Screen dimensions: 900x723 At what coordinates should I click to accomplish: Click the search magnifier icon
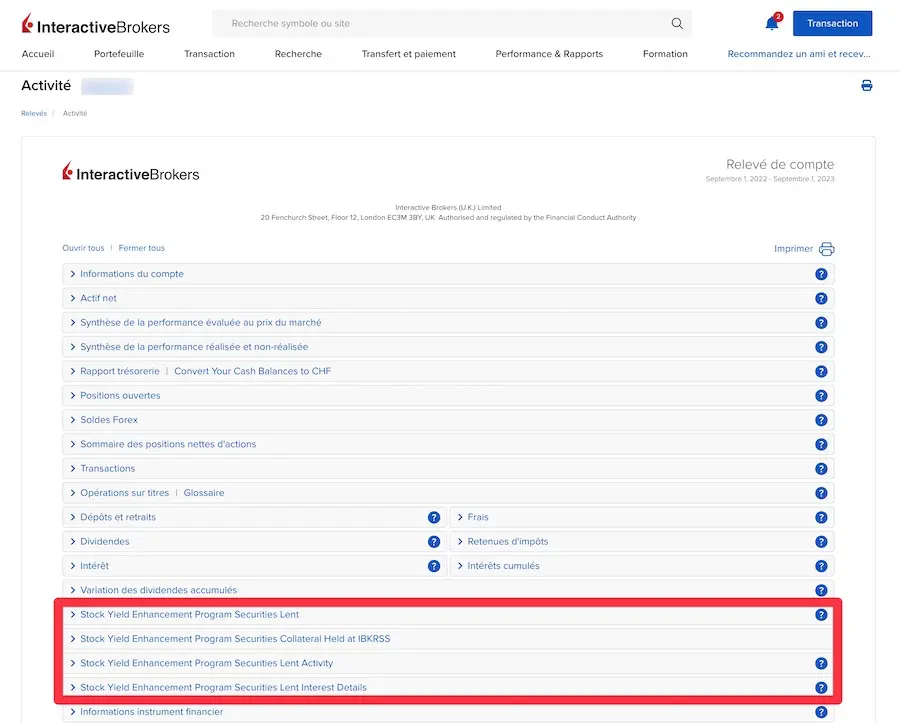point(677,23)
